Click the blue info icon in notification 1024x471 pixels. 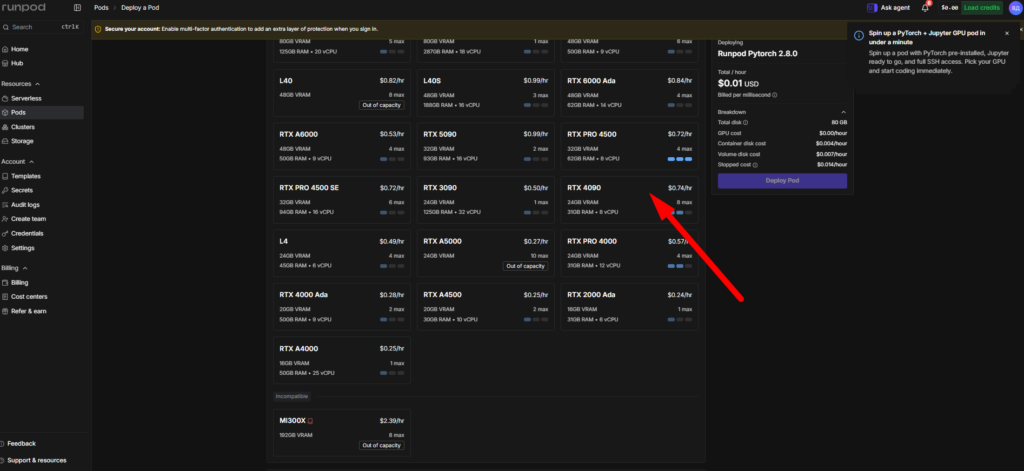[x=859, y=35]
